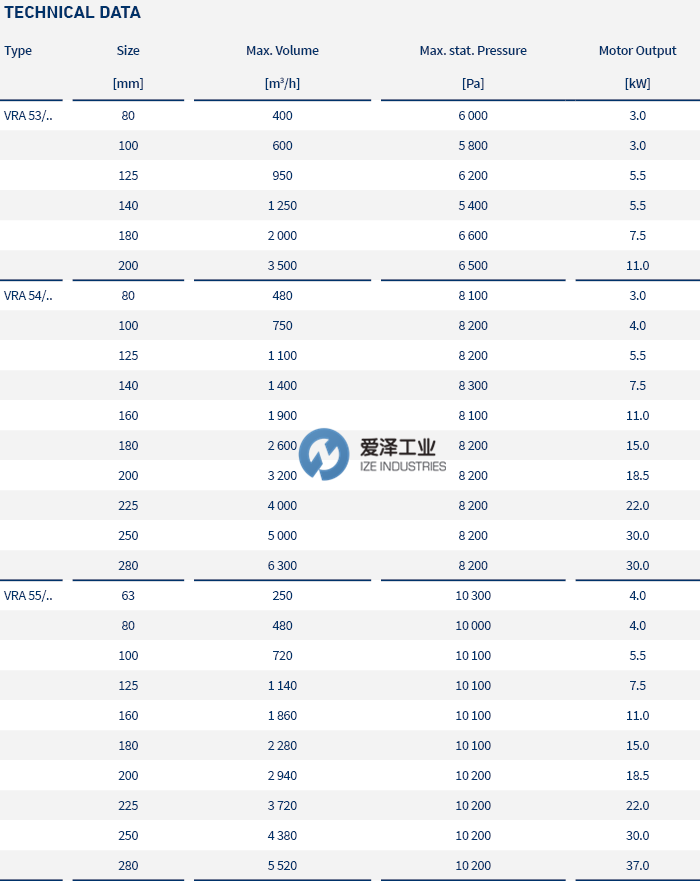700x881 pixels.
Task: Click the 6 300 max volume cell
Action: [282, 566]
